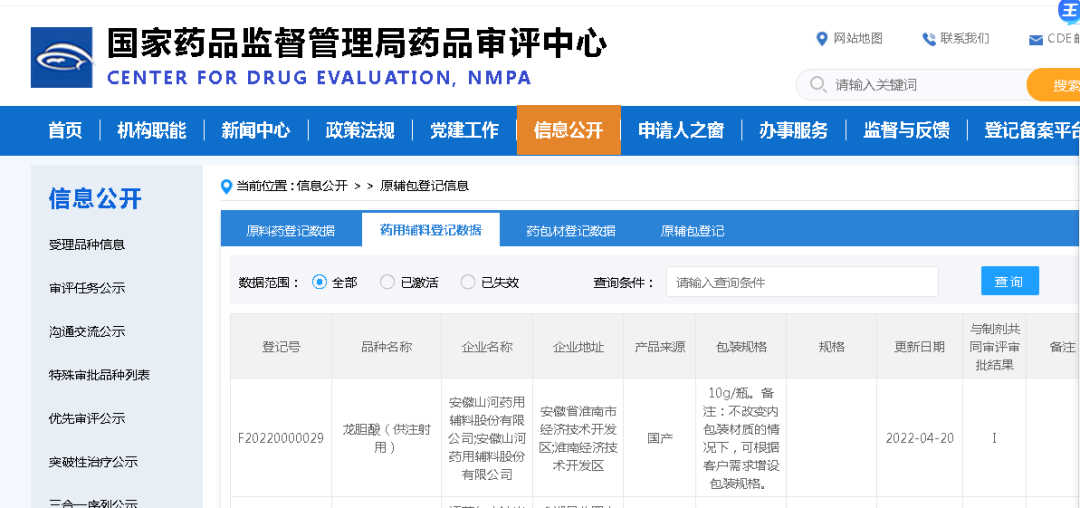
Task: Open 突破性治疗公示 in sidebar
Action: click(93, 462)
